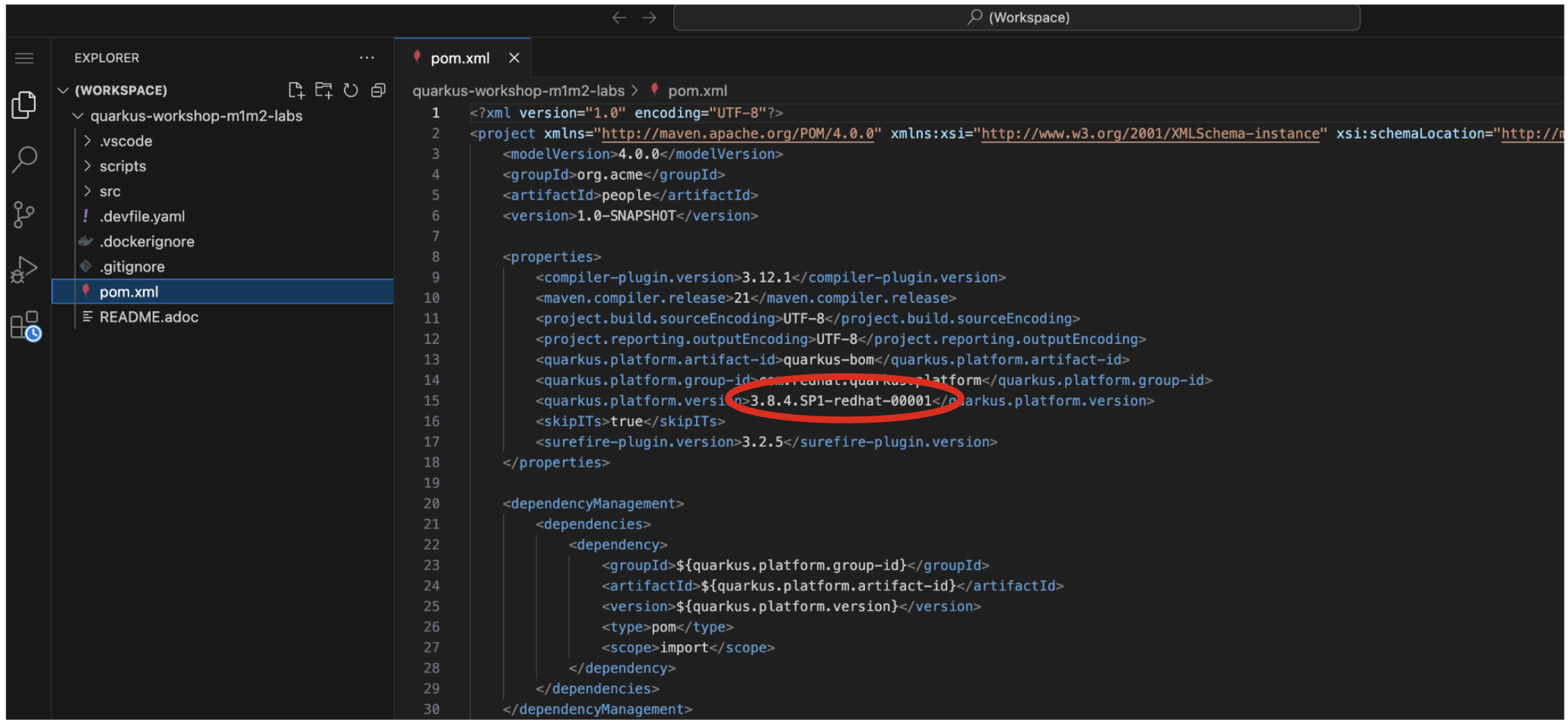Go forward using the right arrow
Screen dimensions: 1568x724
click(649, 17)
